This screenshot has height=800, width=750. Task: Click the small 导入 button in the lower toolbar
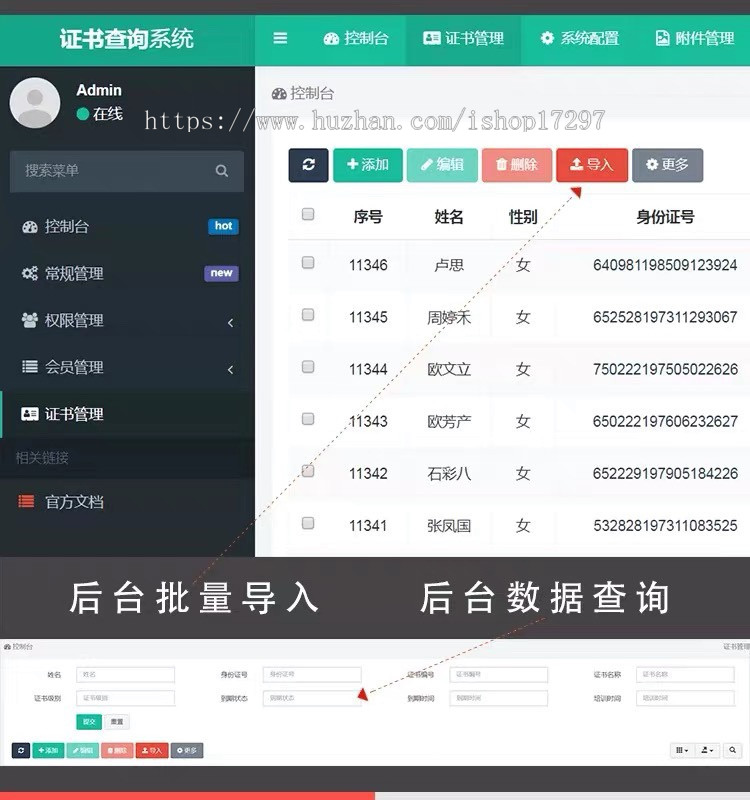point(152,751)
